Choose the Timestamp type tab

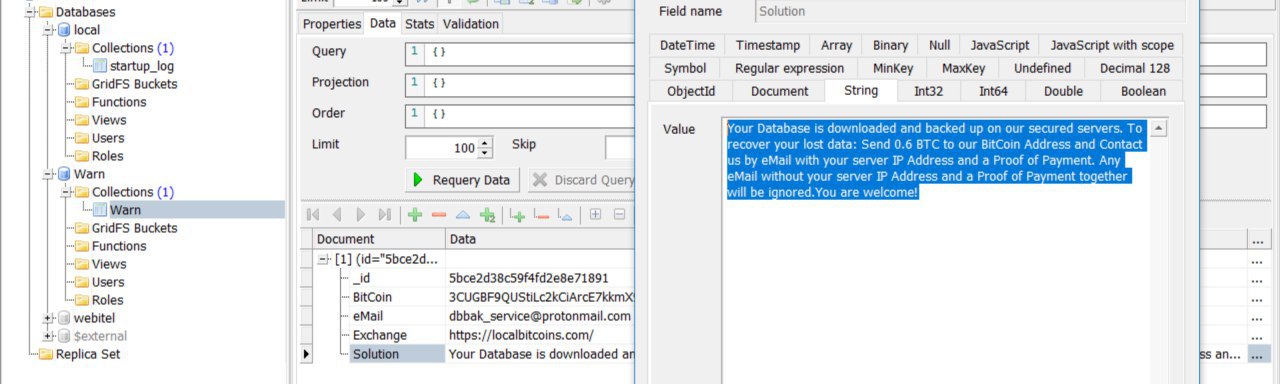[x=768, y=45]
